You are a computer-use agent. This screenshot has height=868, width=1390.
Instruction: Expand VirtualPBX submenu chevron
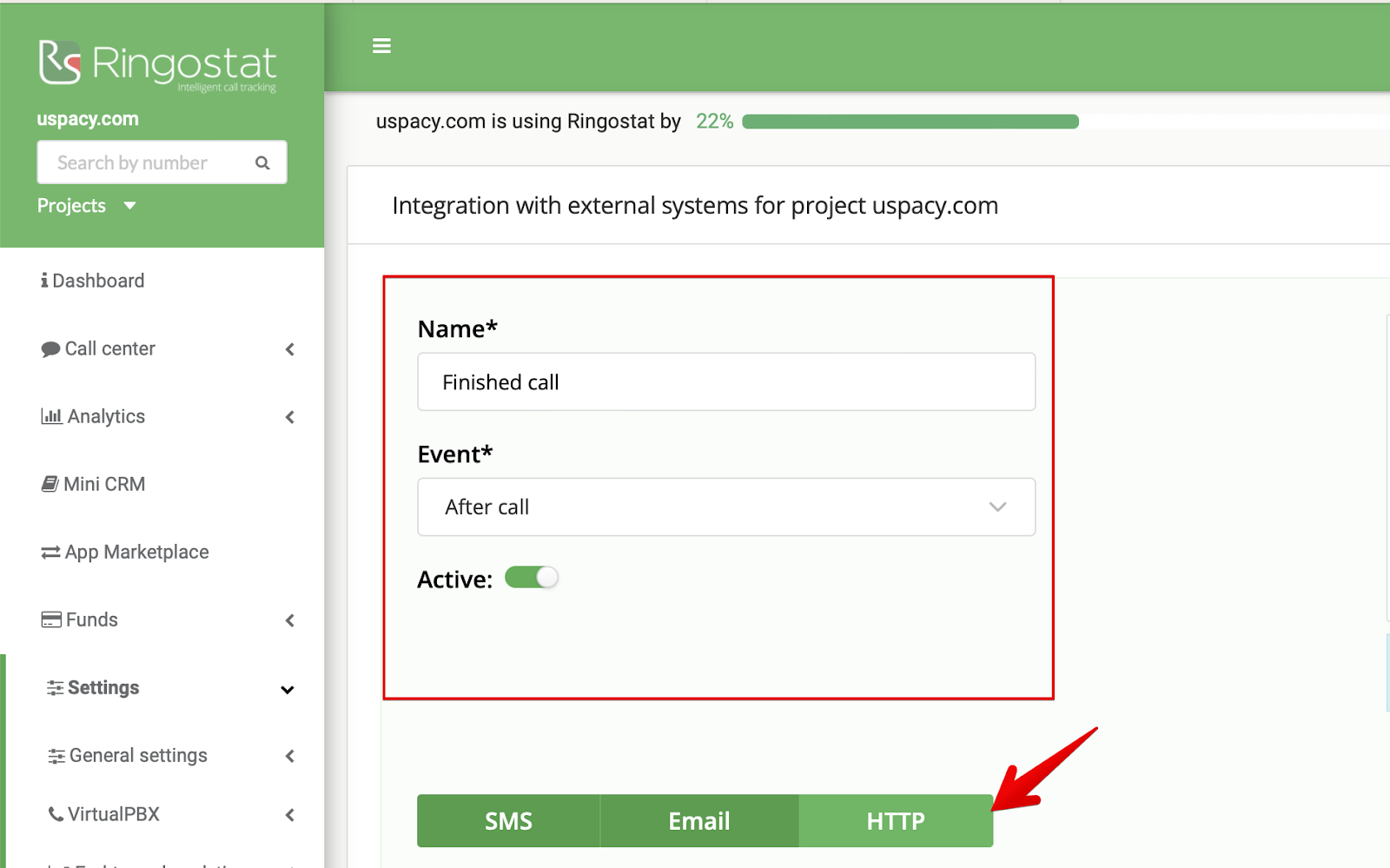(x=289, y=815)
